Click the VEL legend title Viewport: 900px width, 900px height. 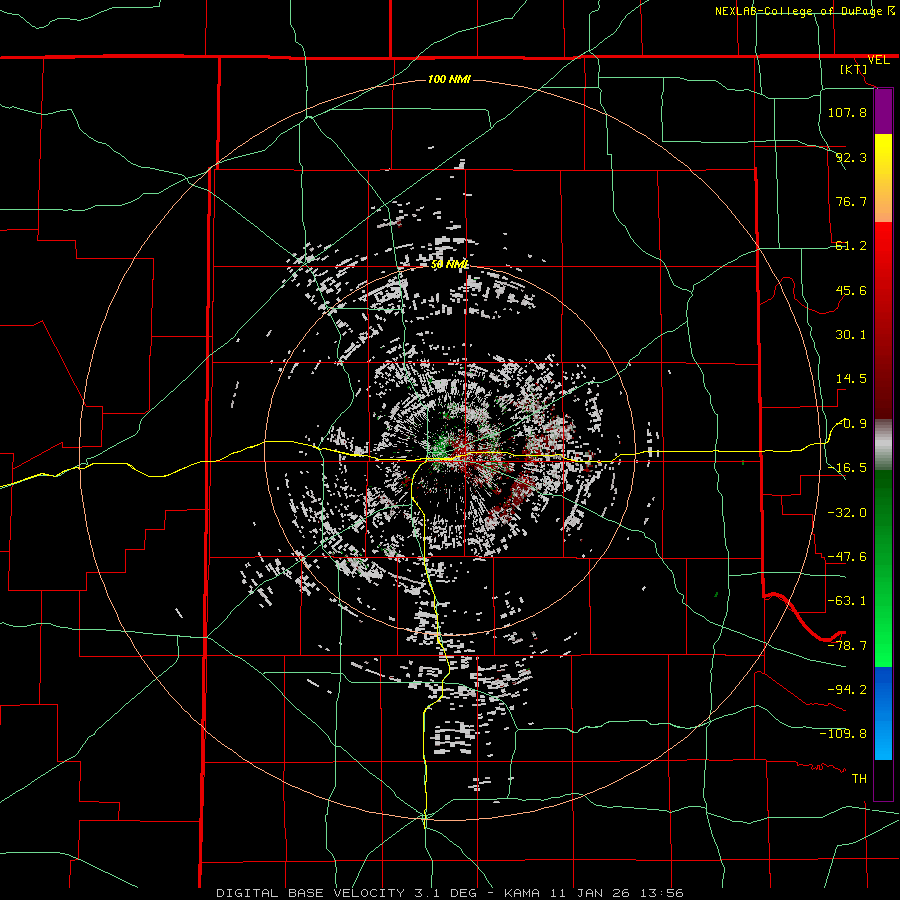click(879, 60)
